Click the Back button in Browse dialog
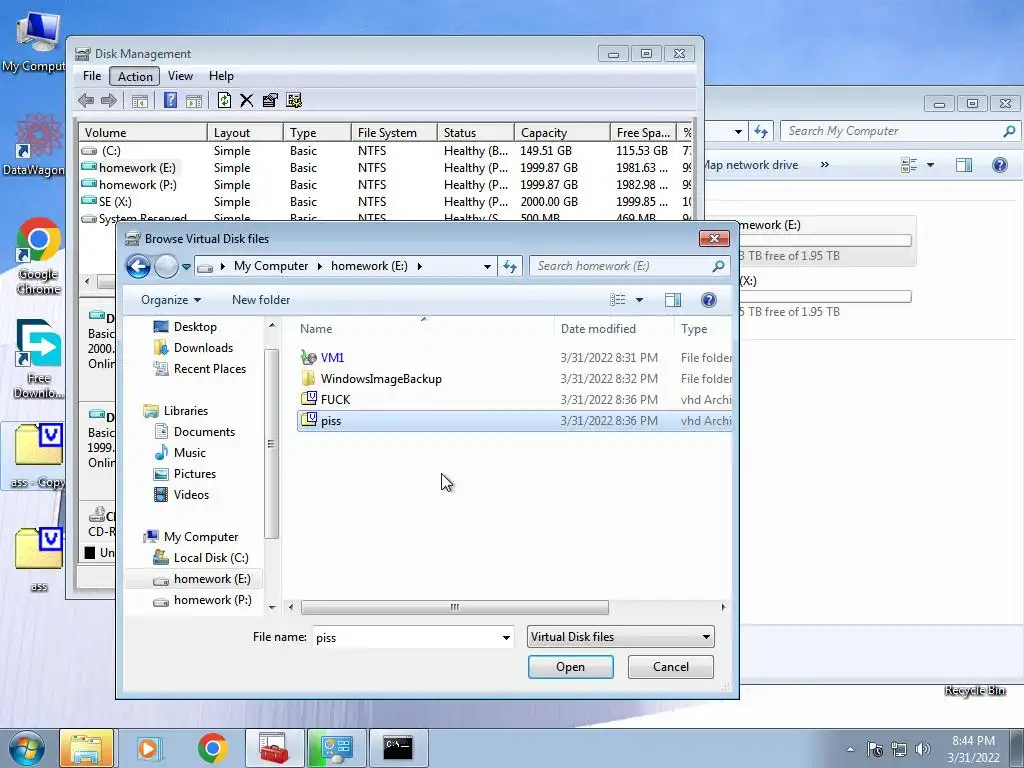 coord(138,266)
